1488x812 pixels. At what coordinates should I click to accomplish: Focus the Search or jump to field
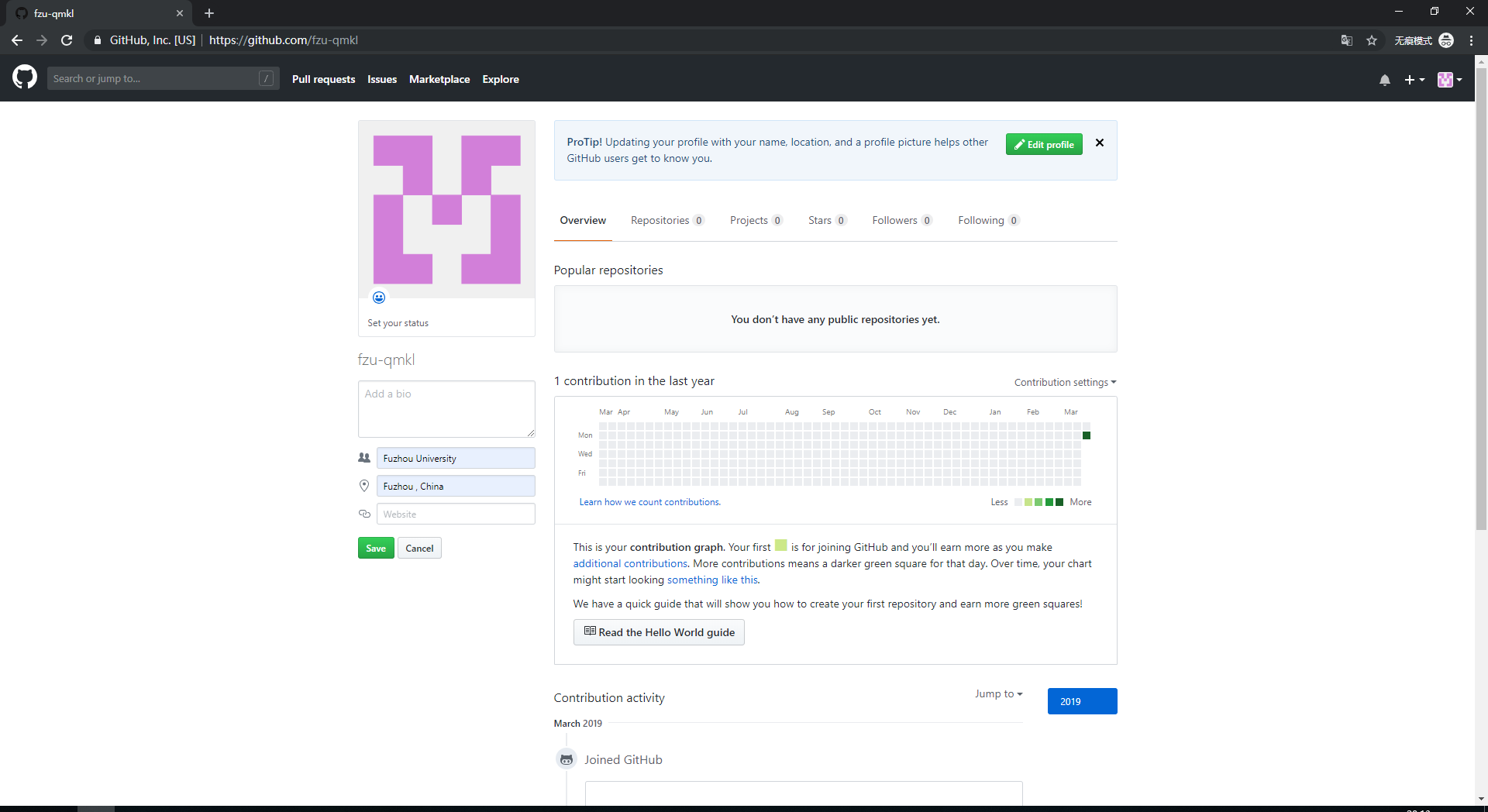(163, 78)
